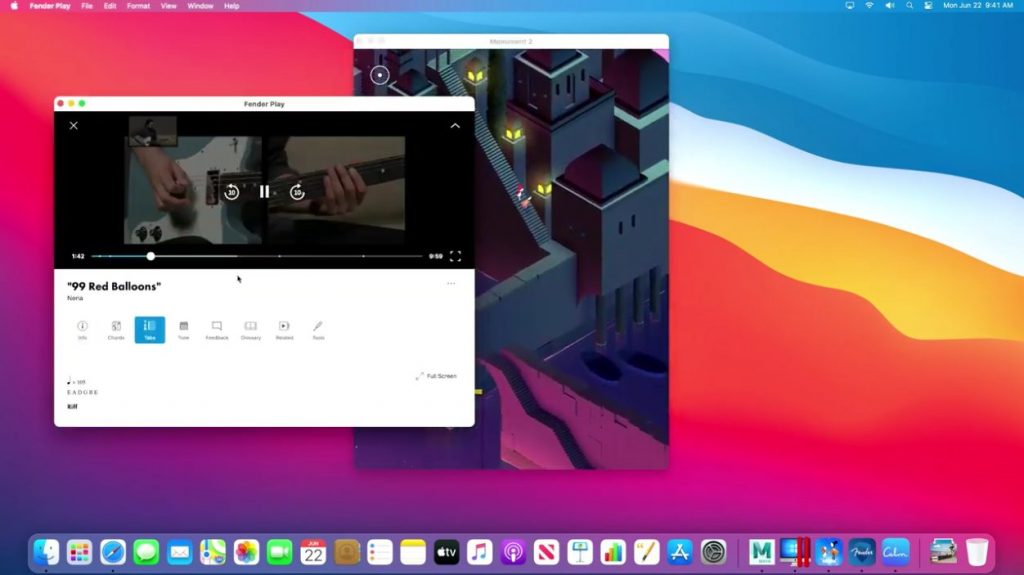Open Numbers from the Dock

click(x=613, y=553)
